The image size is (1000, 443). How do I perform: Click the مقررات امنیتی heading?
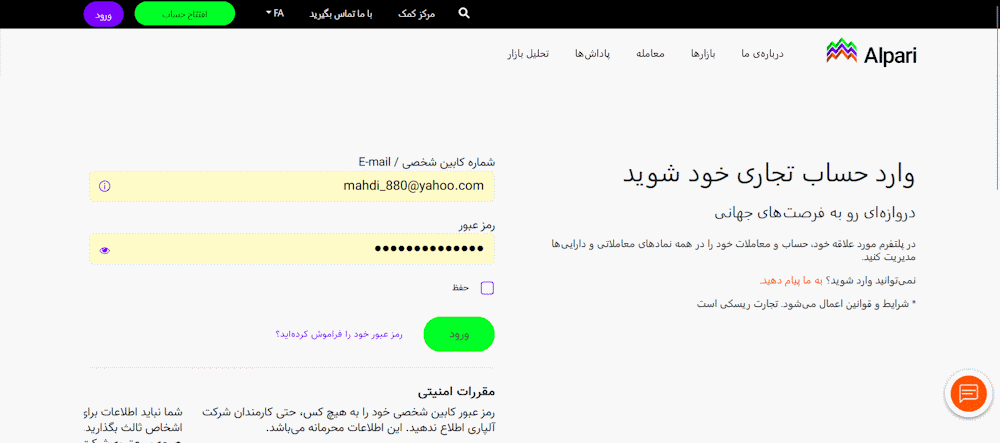click(457, 391)
